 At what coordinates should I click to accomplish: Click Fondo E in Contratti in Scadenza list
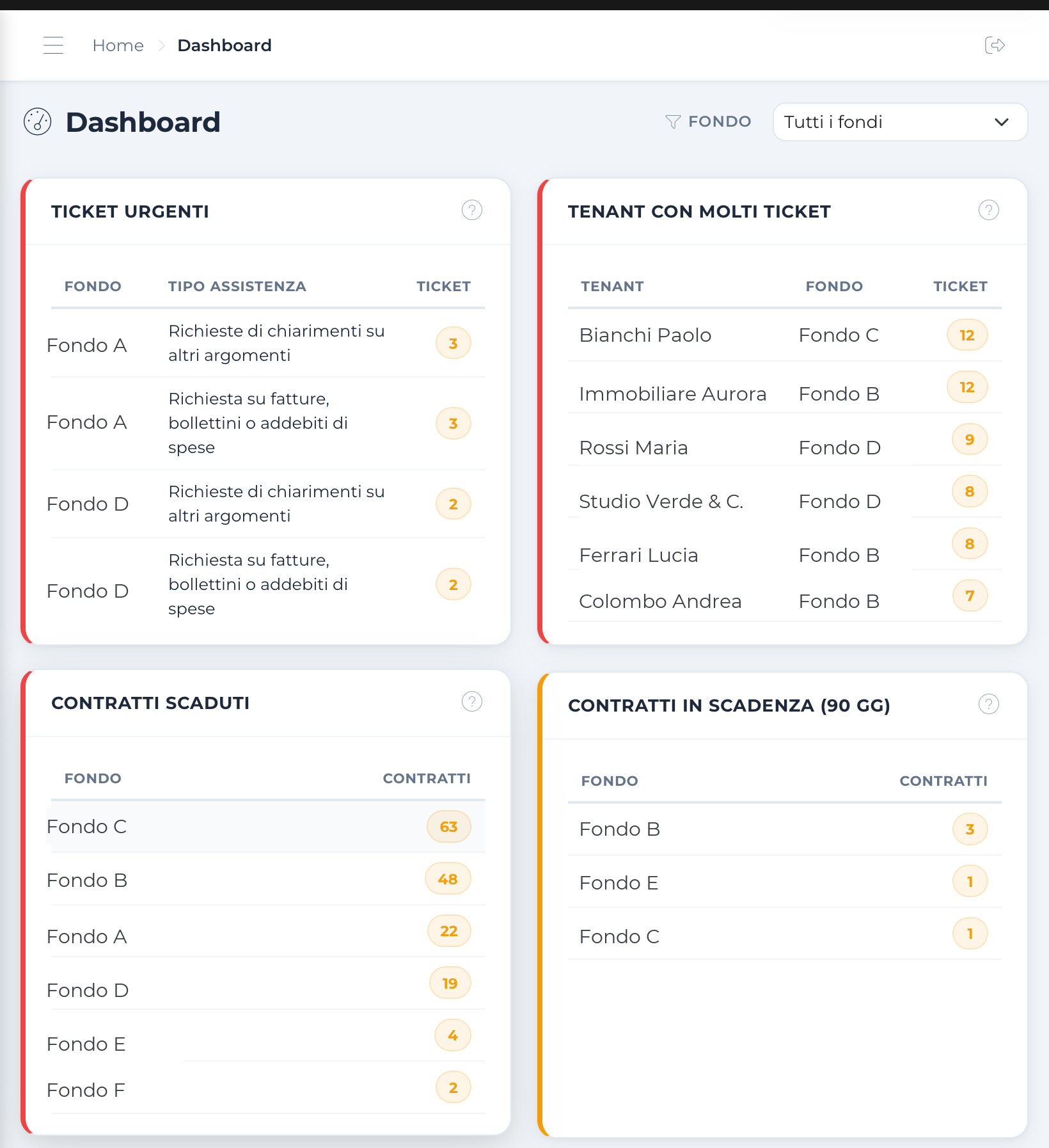click(x=619, y=883)
